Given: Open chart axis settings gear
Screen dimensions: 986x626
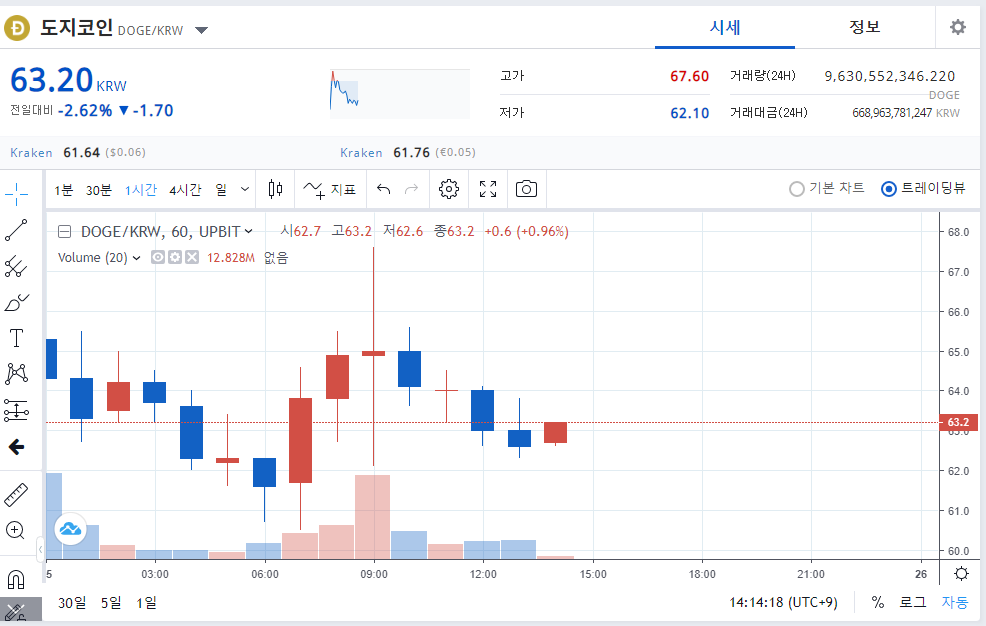Looking at the screenshot, I should (961, 574).
